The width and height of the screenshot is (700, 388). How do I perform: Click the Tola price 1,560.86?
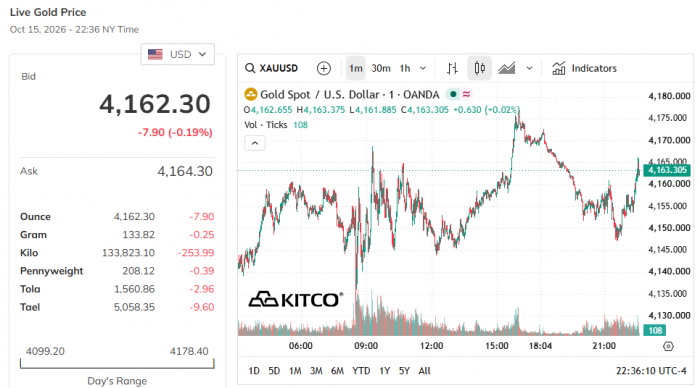(134, 289)
